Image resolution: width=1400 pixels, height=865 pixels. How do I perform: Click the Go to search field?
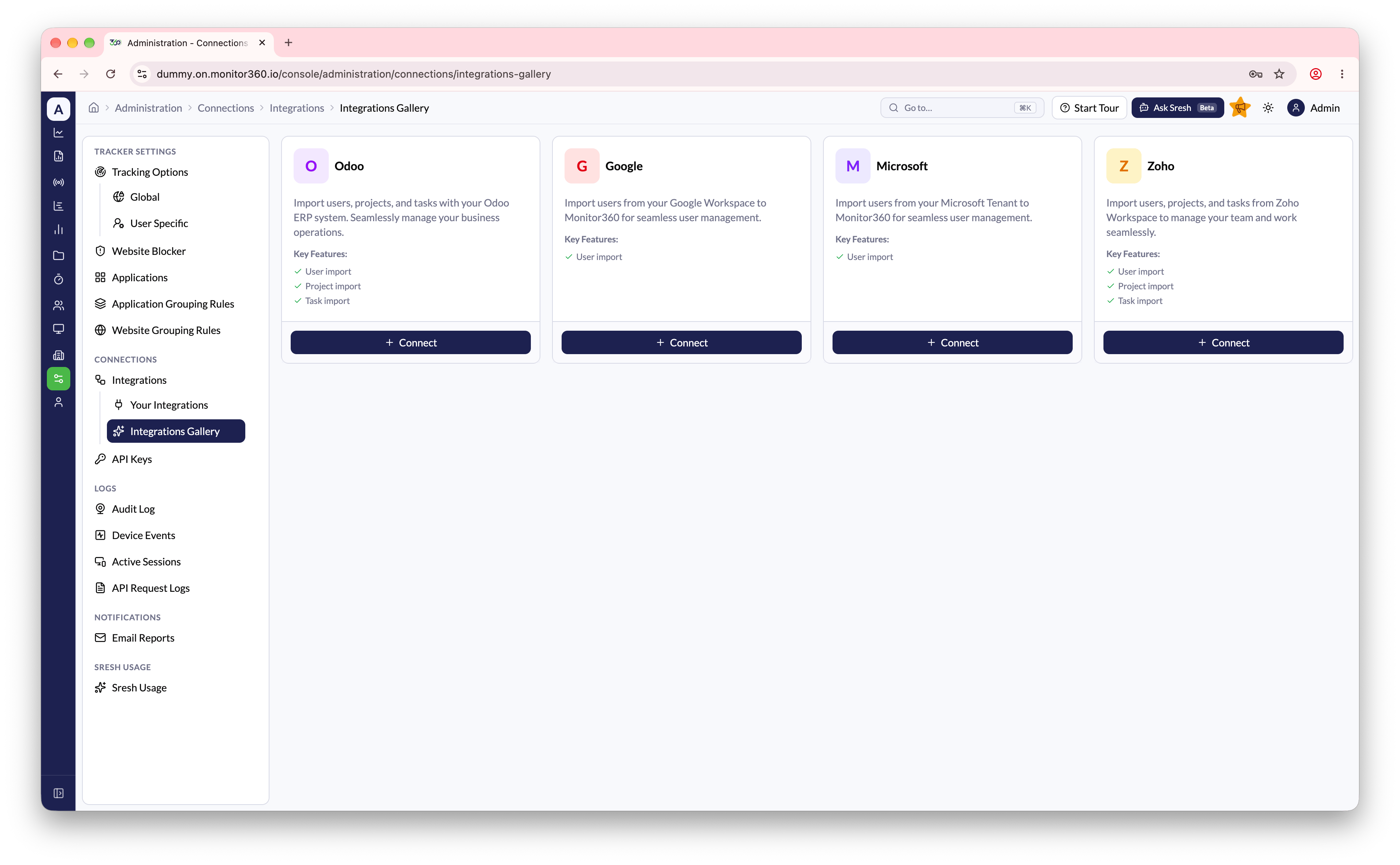962,108
